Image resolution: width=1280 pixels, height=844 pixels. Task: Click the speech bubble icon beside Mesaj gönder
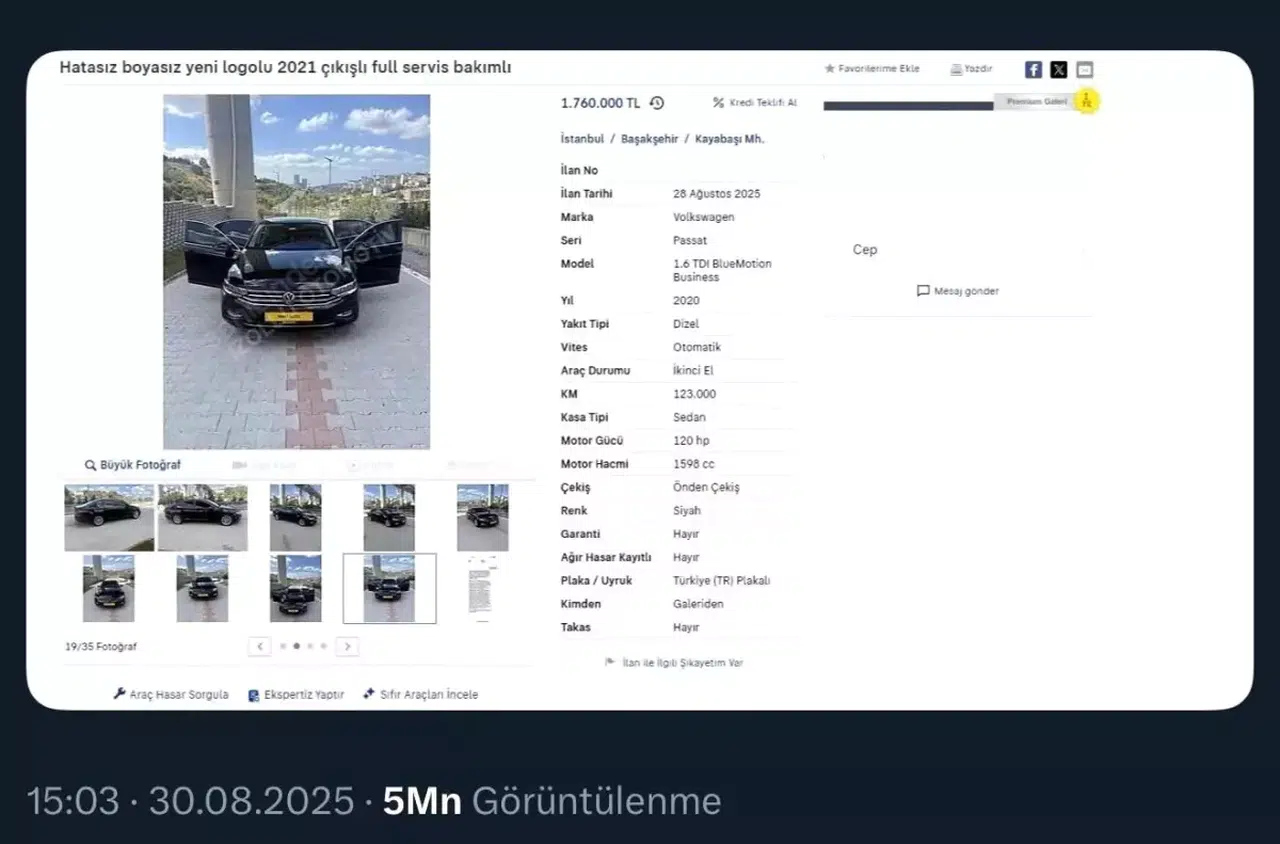pos(922,291)
